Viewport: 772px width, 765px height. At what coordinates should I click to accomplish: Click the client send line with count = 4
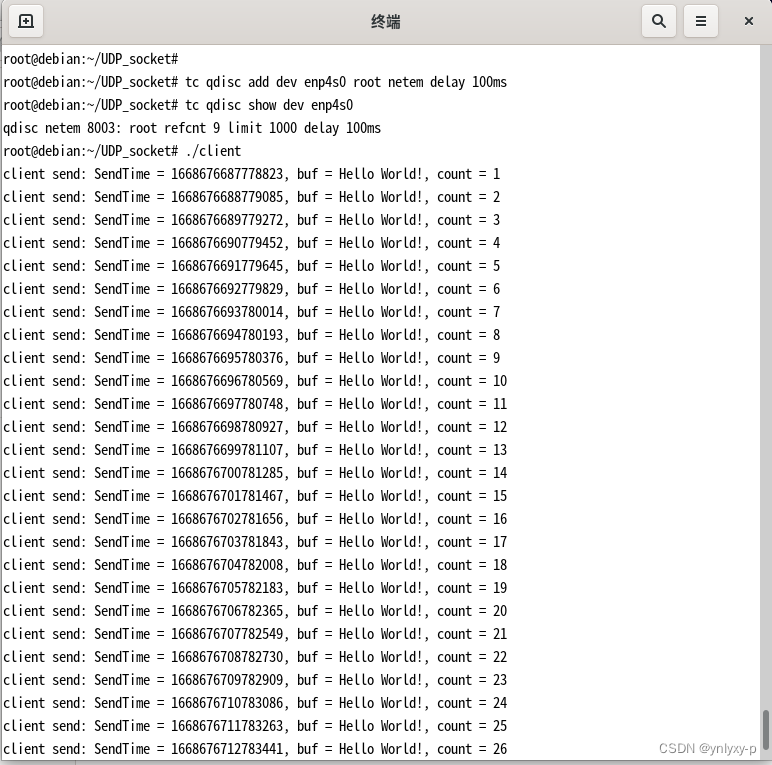tap(252, 243)
